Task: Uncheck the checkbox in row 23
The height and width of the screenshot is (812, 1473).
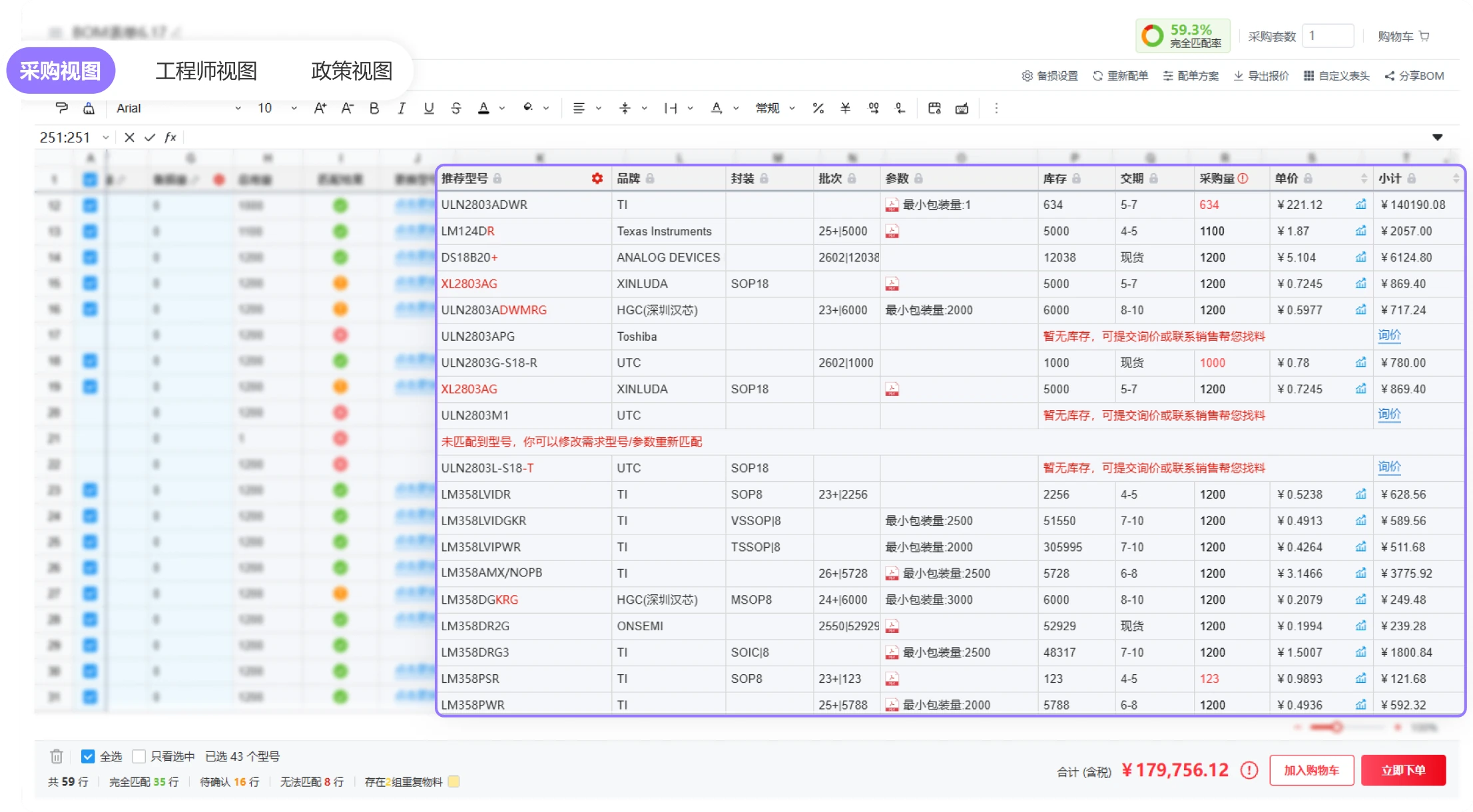Action: (x=90, y=491)
